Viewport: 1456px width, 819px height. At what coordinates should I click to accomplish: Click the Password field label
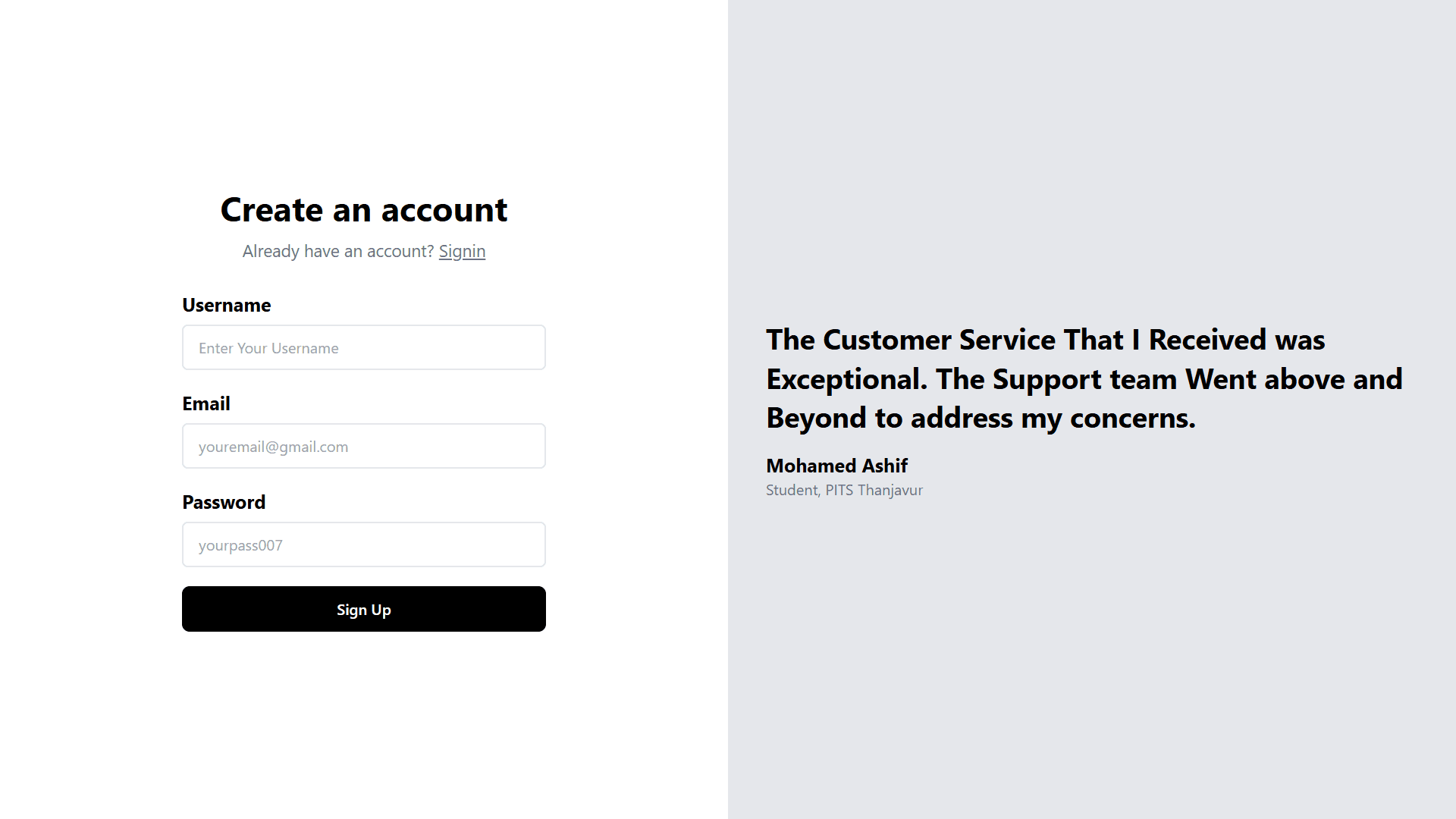pos(224,502)
